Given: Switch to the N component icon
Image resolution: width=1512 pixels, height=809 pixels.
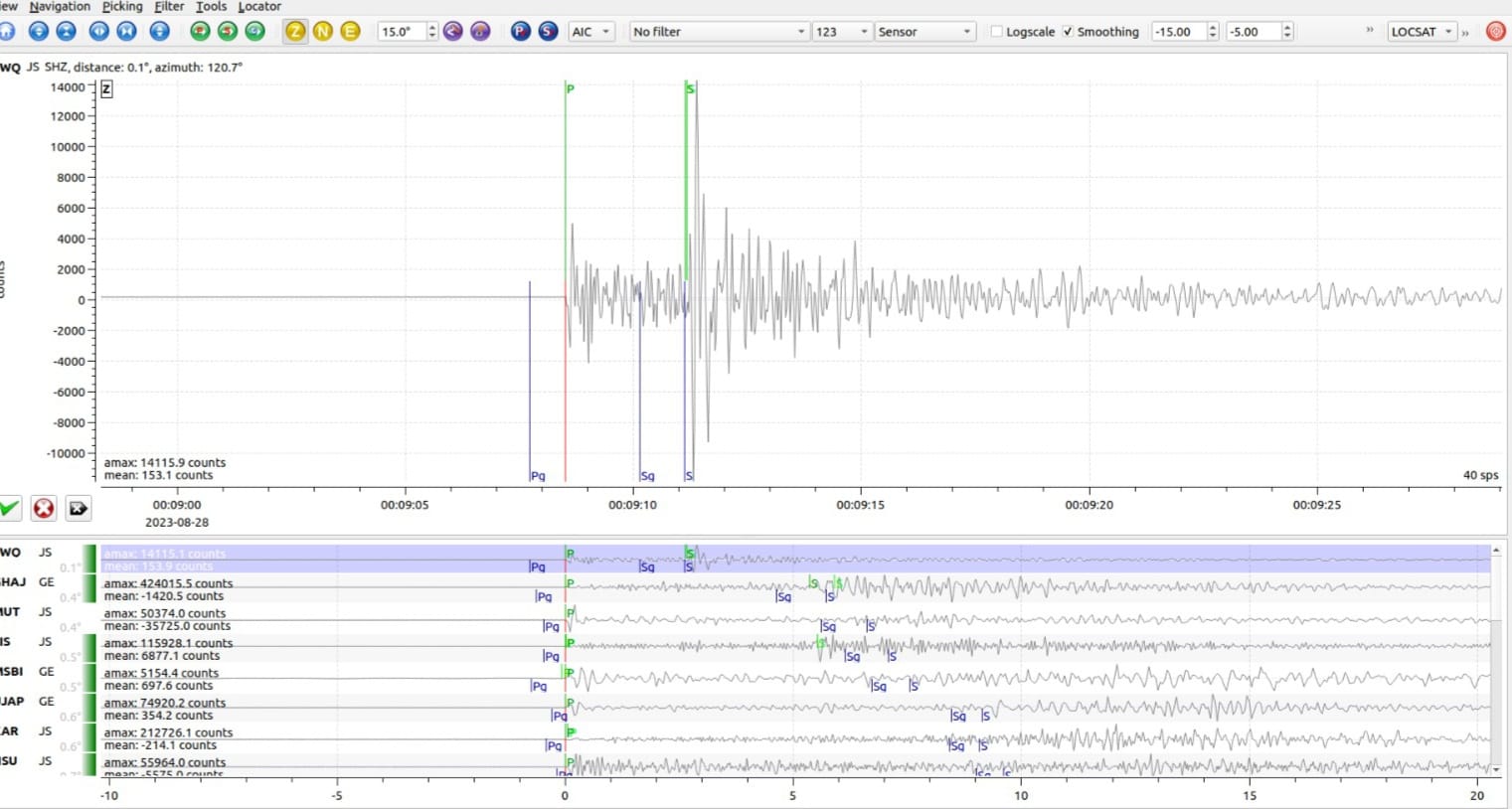Looking at the screenshot, I should click(x=323, y=32).
